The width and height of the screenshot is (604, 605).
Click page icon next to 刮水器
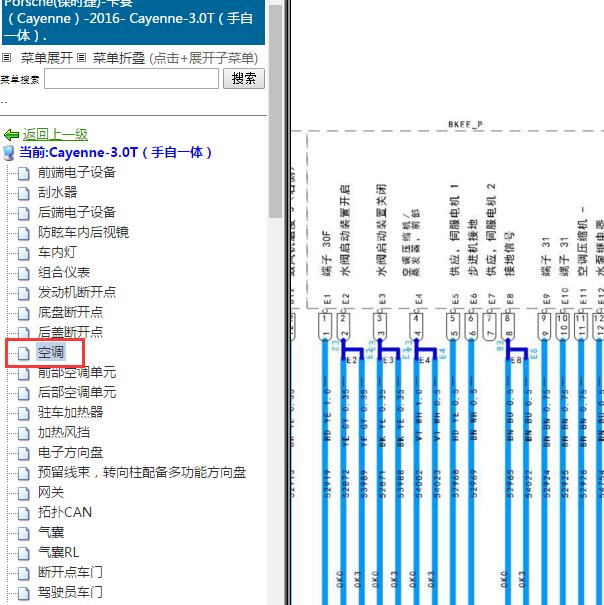tap(24, 193)
